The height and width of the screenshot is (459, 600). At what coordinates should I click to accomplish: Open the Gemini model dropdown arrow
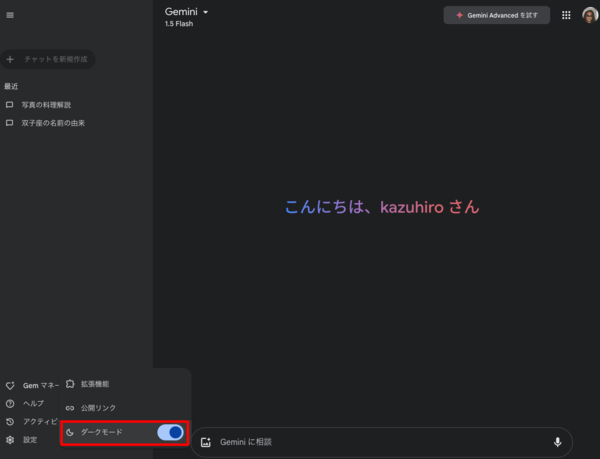205,12
